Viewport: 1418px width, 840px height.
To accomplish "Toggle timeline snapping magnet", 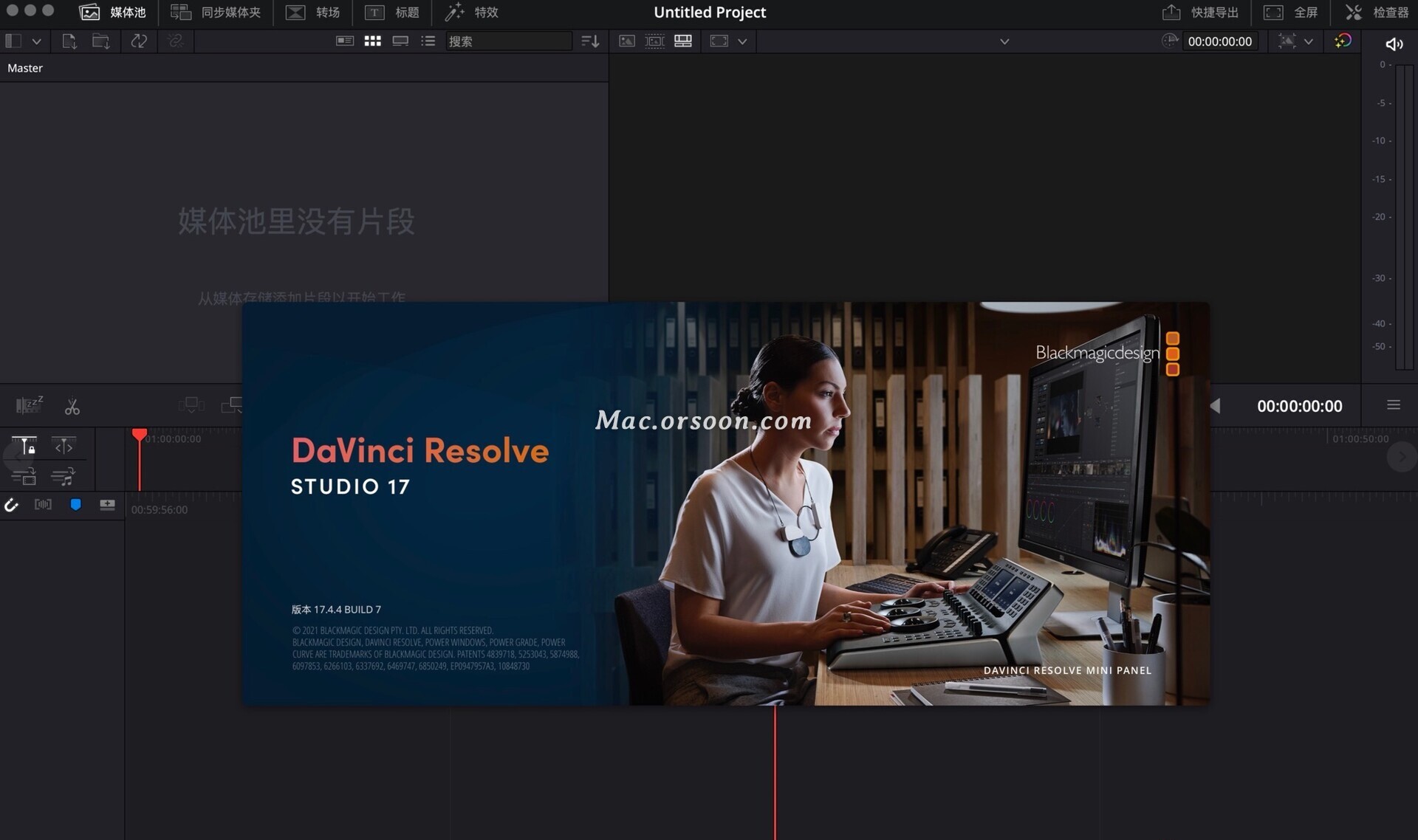I will tap(12, 505).
